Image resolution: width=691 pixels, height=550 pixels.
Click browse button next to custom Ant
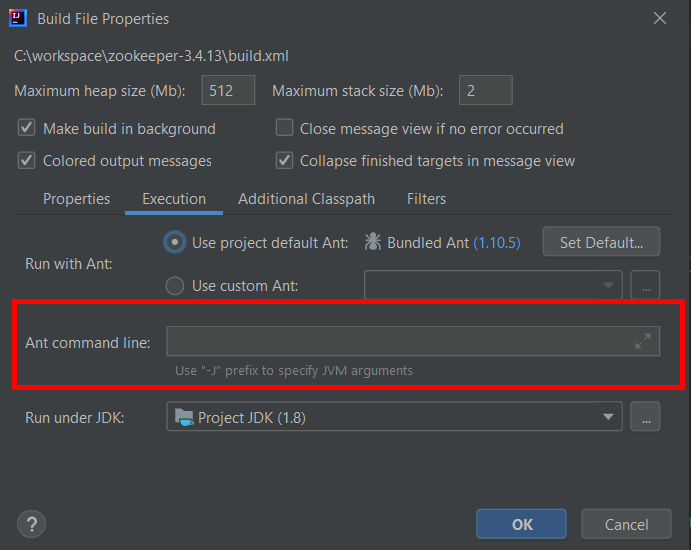(x=645, y=285)
